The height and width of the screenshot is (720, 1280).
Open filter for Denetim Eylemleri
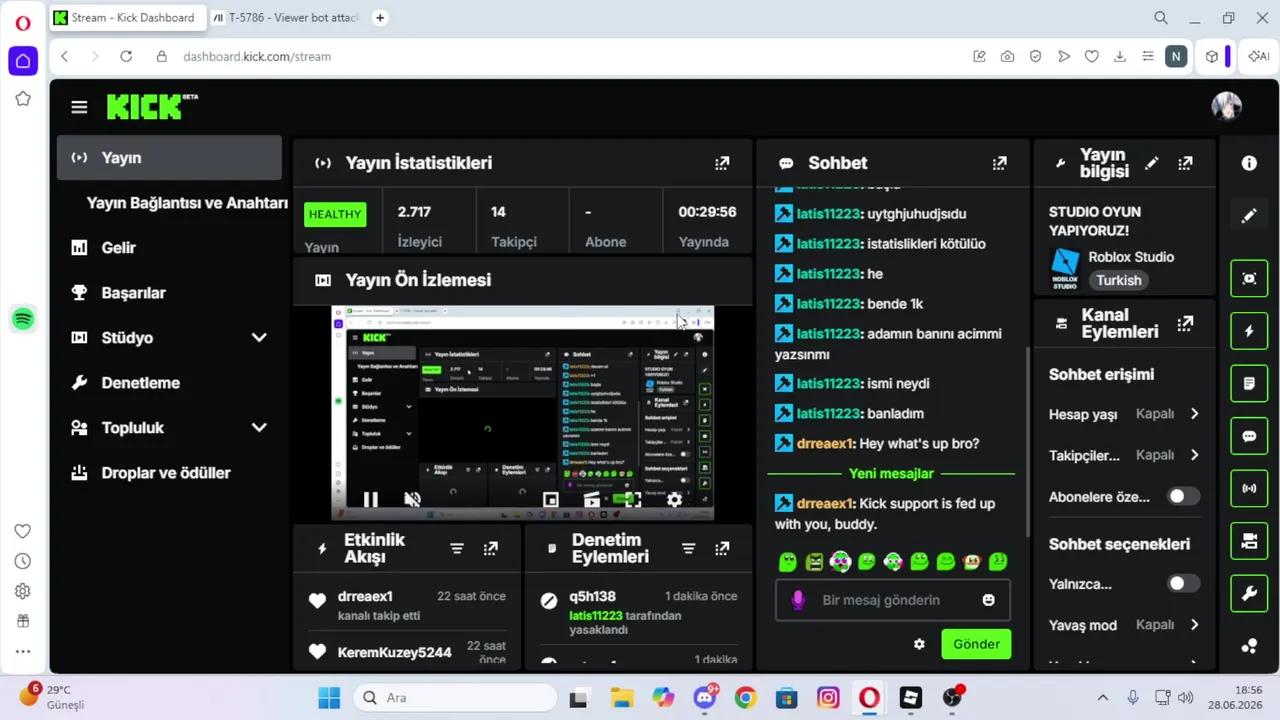pos(688,548)
